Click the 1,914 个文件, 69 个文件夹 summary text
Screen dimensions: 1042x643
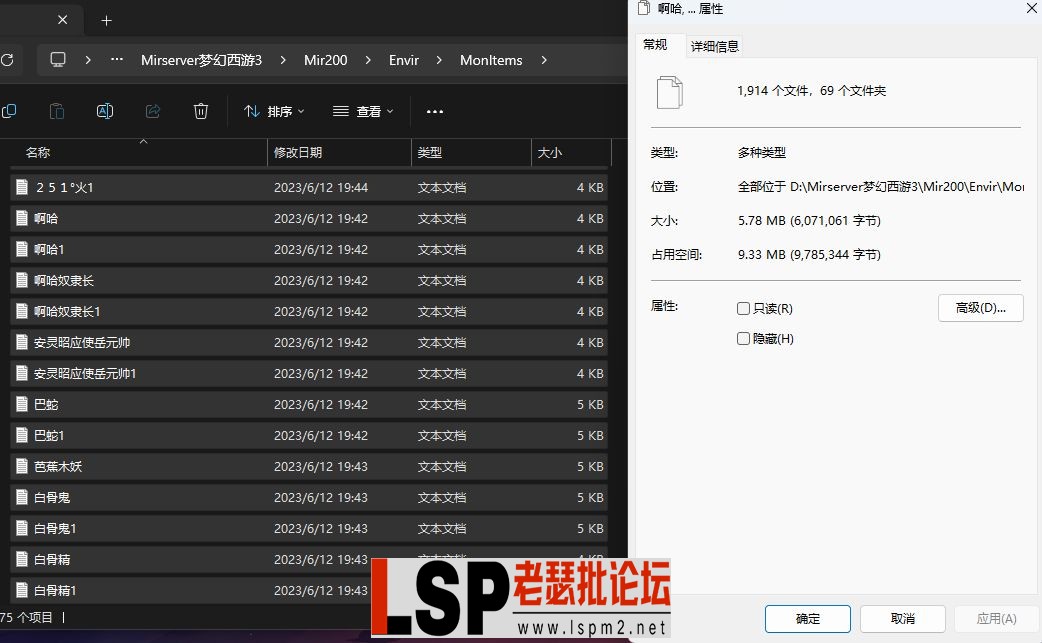(x=811, y=90)
